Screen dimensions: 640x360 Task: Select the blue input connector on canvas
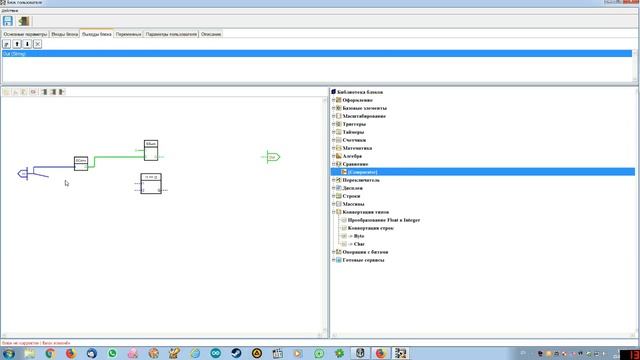(23, 174)
